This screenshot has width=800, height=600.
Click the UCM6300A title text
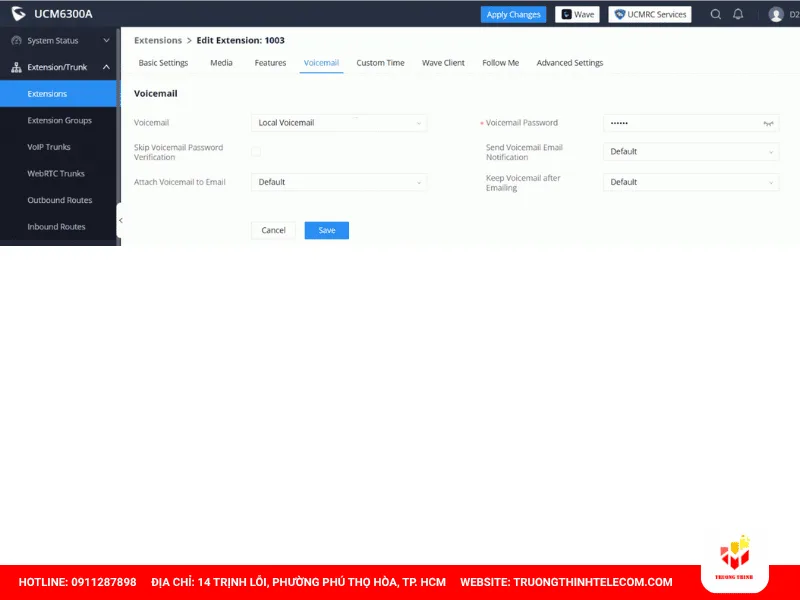point(63,14)
